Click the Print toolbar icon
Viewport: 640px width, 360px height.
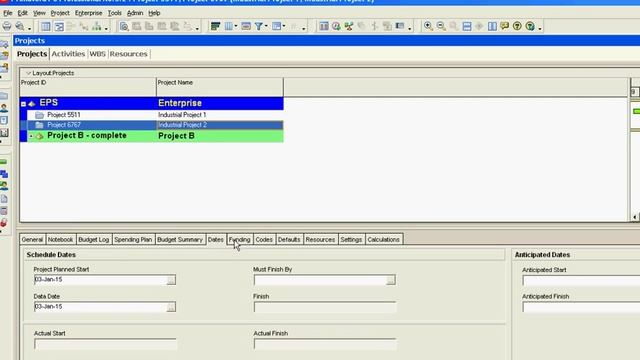click(7, 26)
